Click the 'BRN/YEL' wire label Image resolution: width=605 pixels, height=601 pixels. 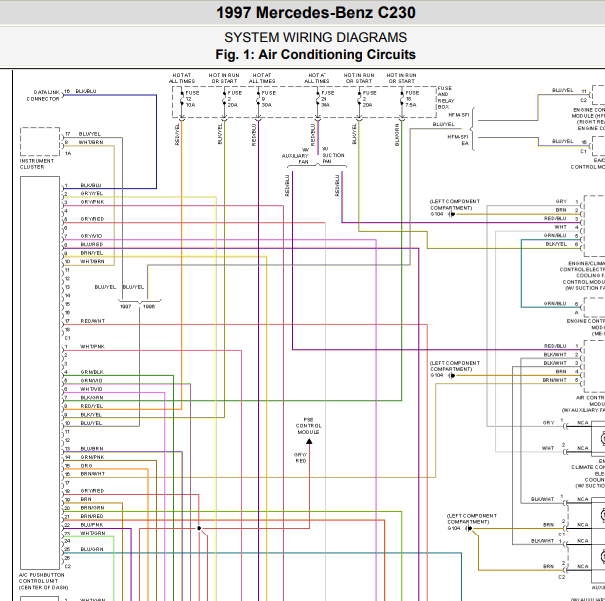92,253
